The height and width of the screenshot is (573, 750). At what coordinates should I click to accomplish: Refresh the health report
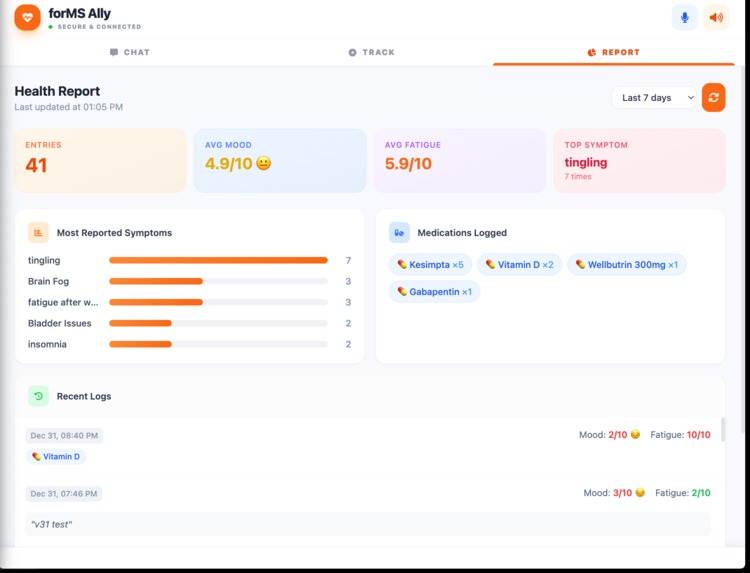[x=714, y=98]
